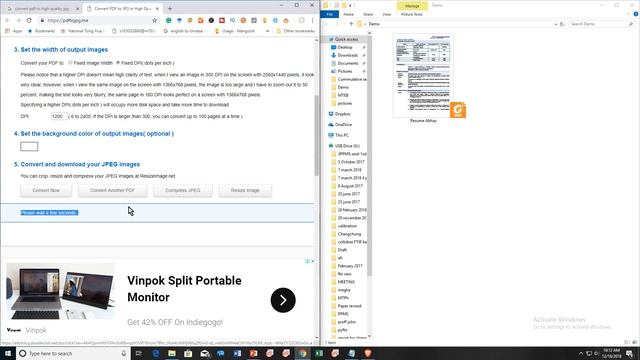Click the arrow on the Vinpok monitor ad
The height and width of the screenshot is (360, 640).
click(x=283, y=300)
